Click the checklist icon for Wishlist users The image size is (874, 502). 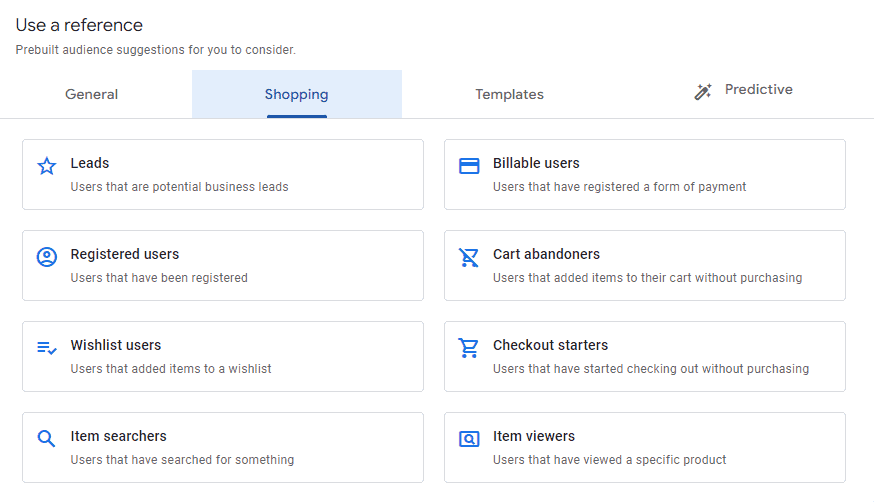click(x=47, y=348)
